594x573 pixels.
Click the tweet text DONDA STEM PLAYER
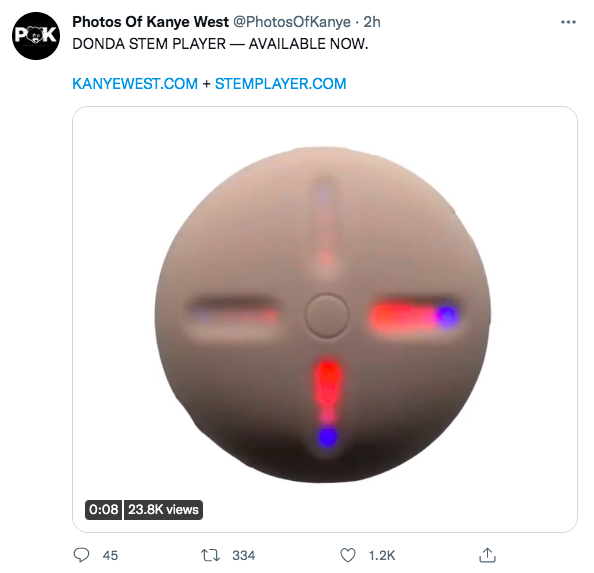[x=149, y=44]
